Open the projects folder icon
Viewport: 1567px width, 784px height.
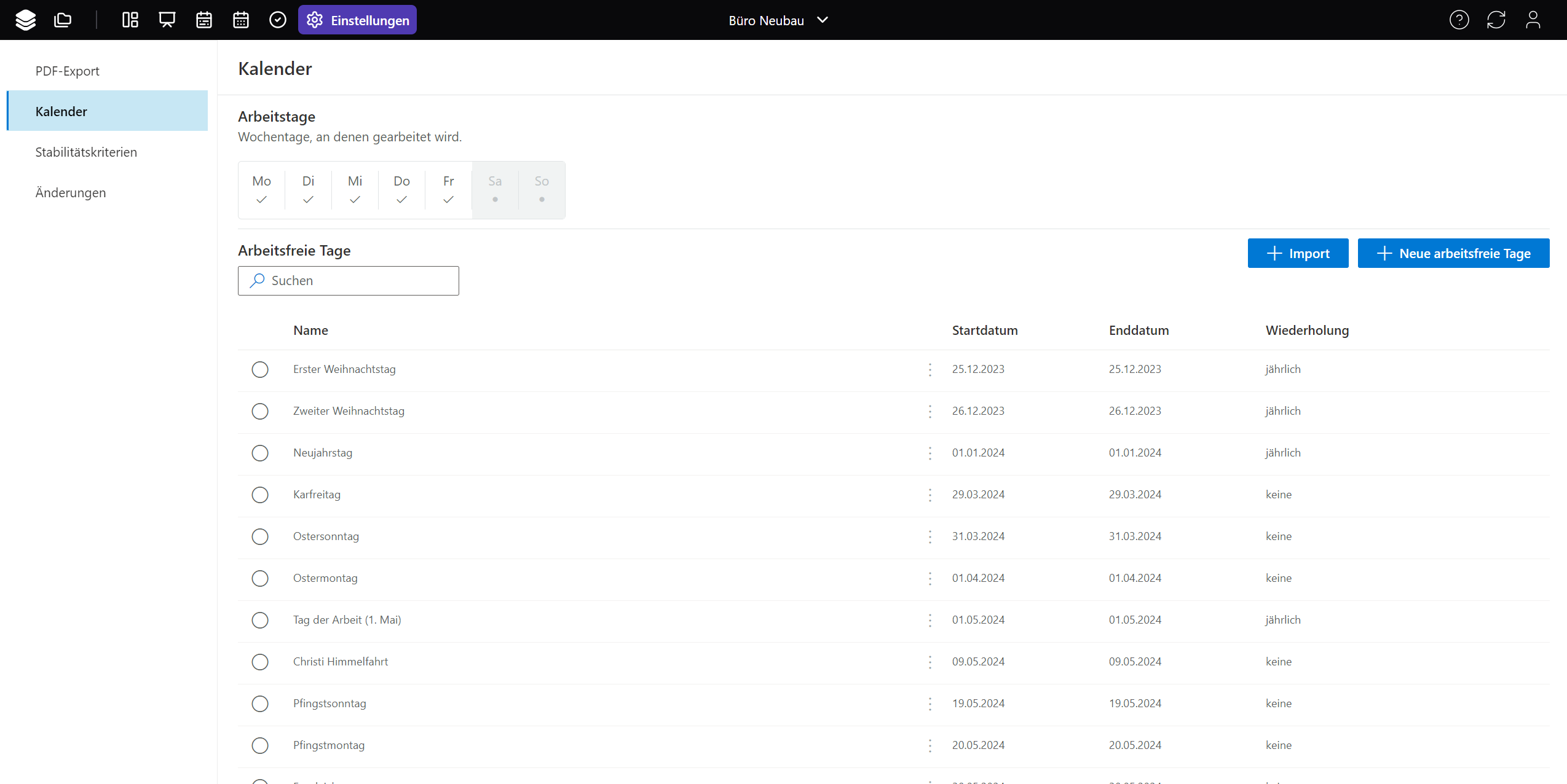pyautogui.click(x=63, y=20)
